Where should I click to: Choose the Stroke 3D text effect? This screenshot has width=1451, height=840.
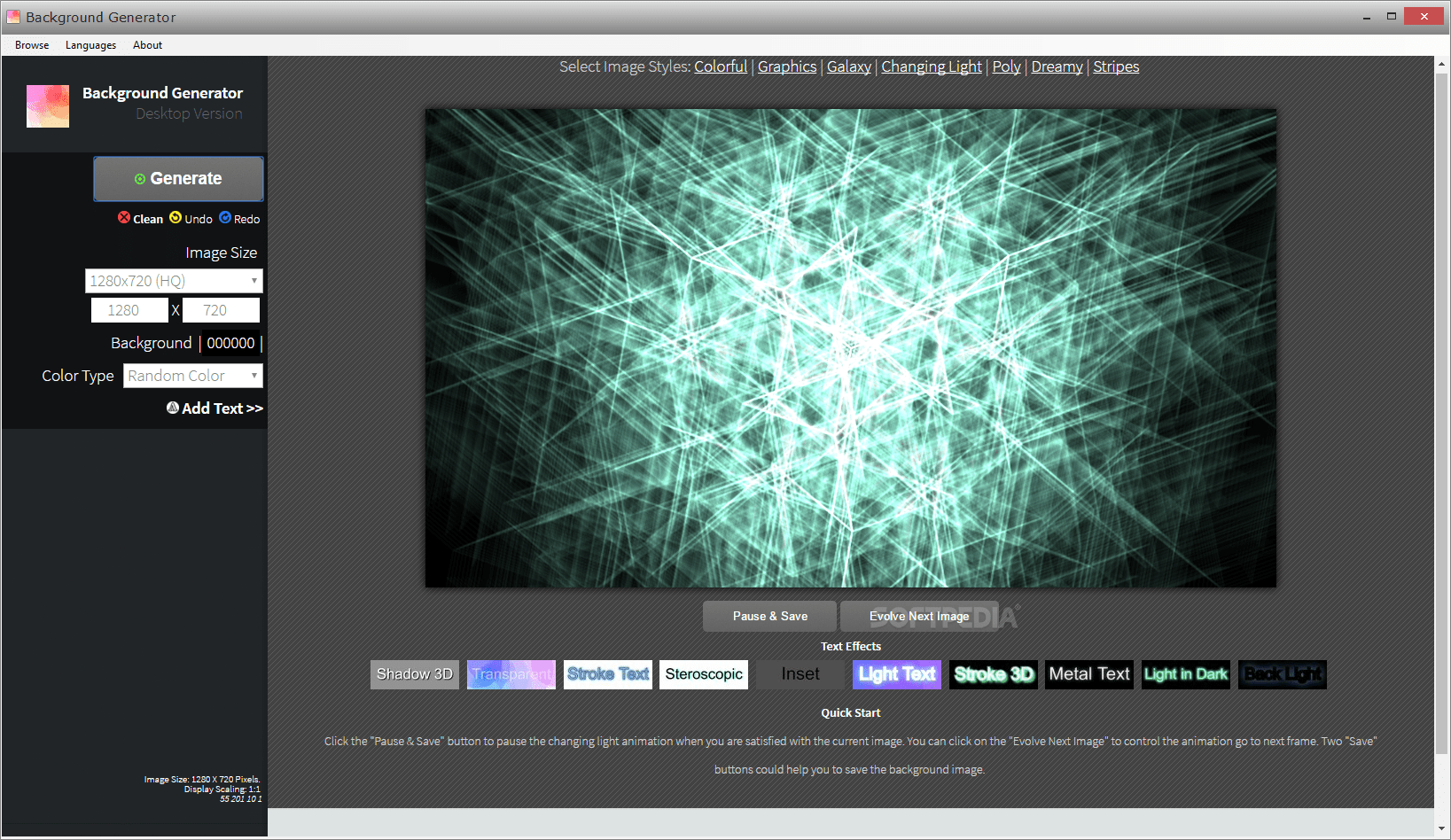(994, 674)
